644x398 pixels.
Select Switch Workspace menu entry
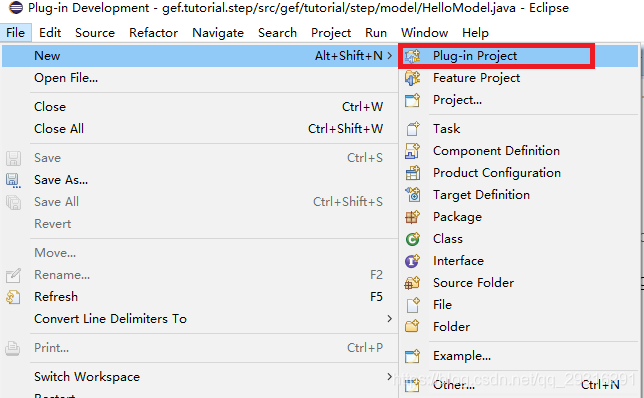click(200, 377)
